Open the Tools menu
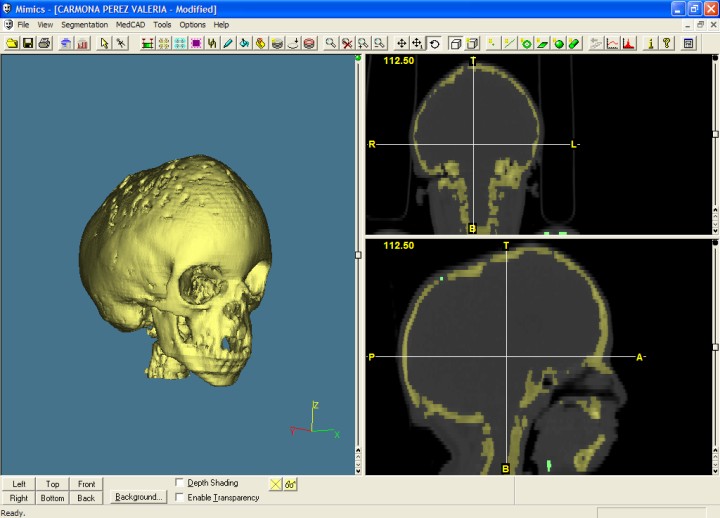 (162, 24)
